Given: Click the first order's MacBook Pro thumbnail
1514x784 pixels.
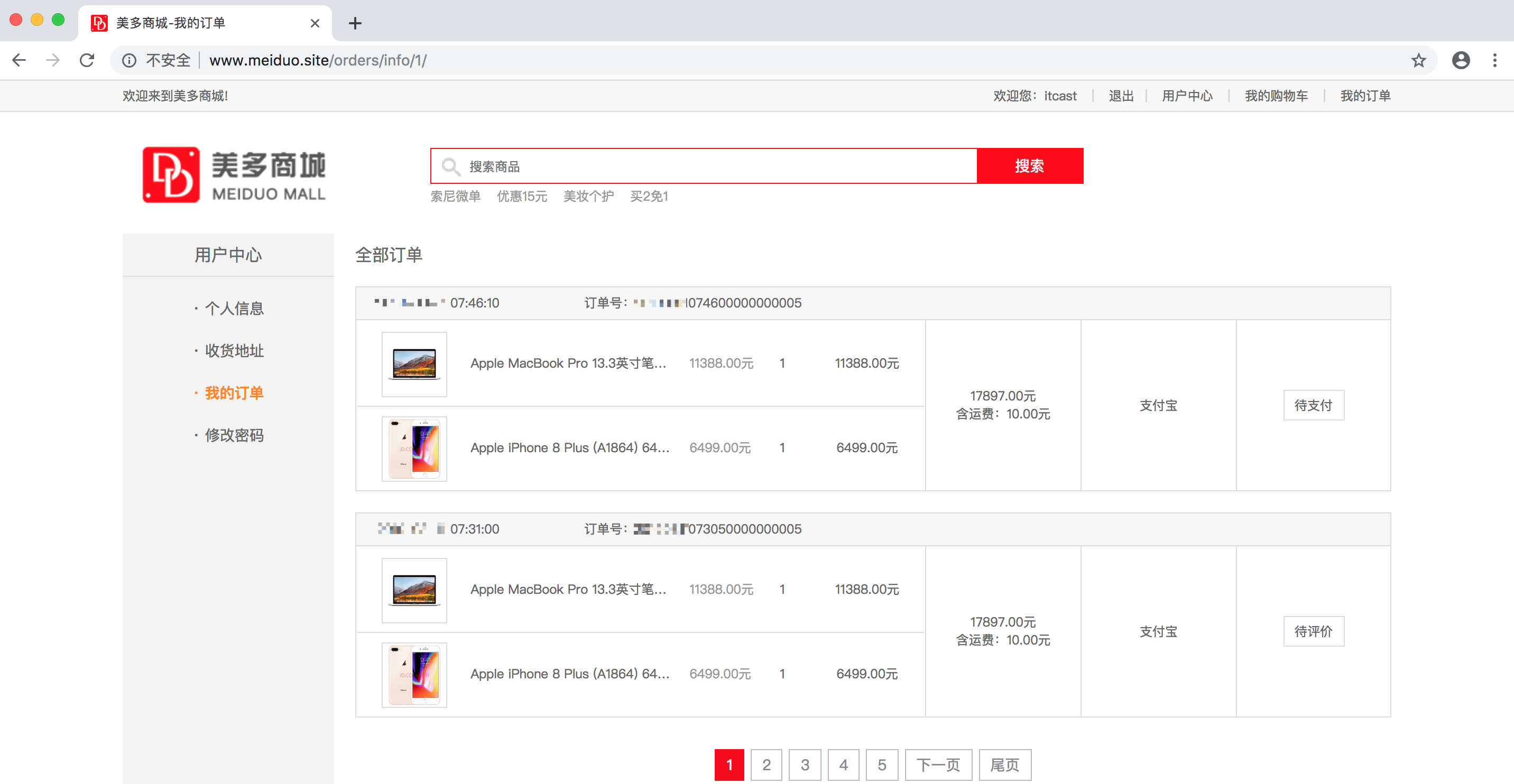Looking at the screenshot, I should coord(414,364).
